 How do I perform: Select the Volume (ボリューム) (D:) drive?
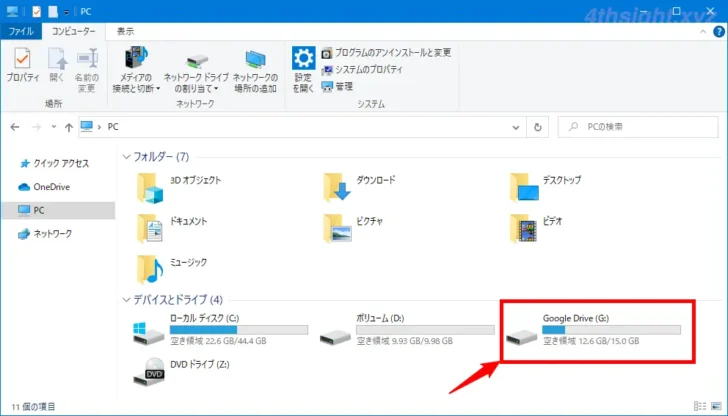point(407,330)
